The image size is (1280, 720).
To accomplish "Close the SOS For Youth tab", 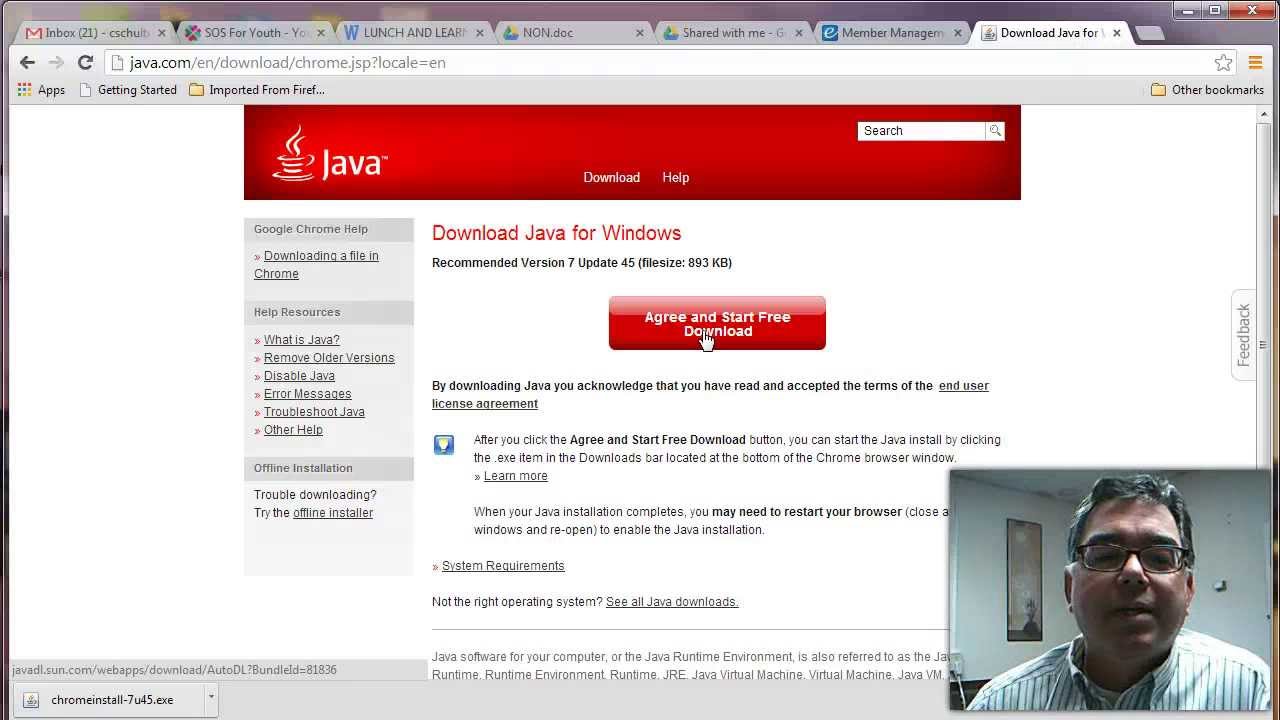I will [x=321, y=33].
